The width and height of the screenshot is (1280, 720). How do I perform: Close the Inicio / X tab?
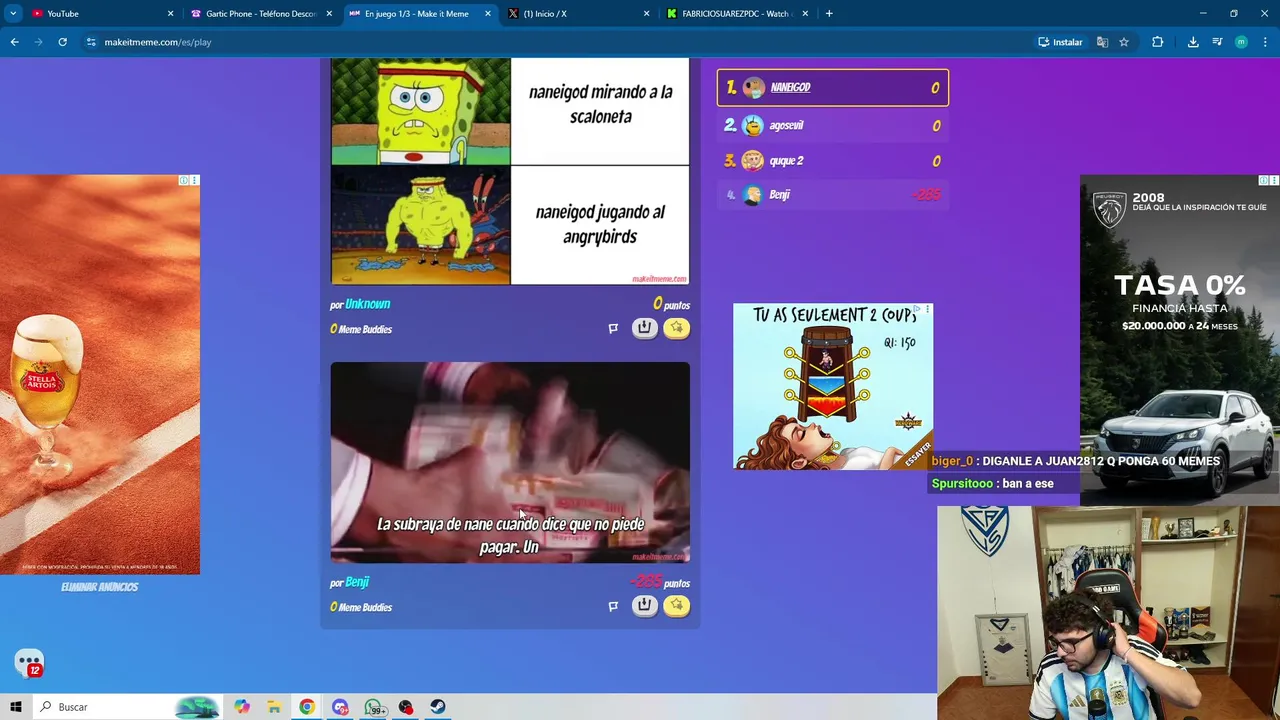click(646, 13)
